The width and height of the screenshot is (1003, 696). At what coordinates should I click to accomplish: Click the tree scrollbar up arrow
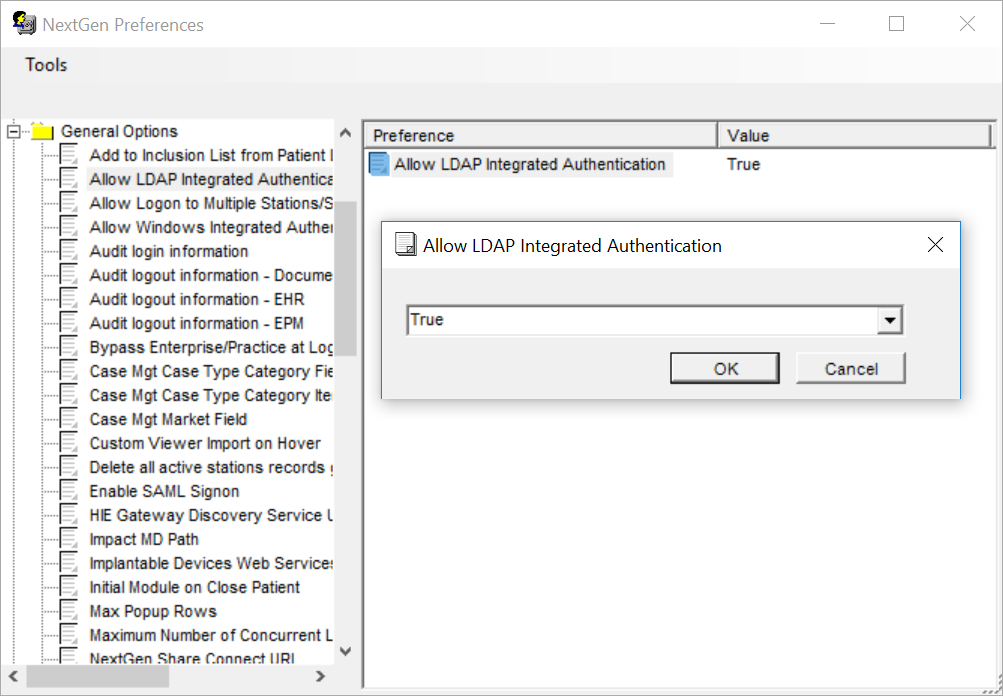(x=345, y=133)
